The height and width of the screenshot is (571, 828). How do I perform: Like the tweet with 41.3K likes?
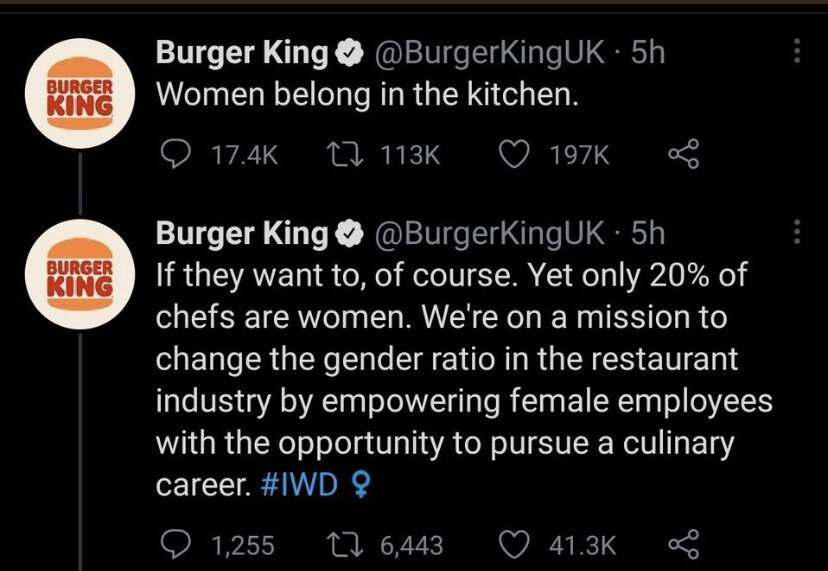click(x=514, y=545)
